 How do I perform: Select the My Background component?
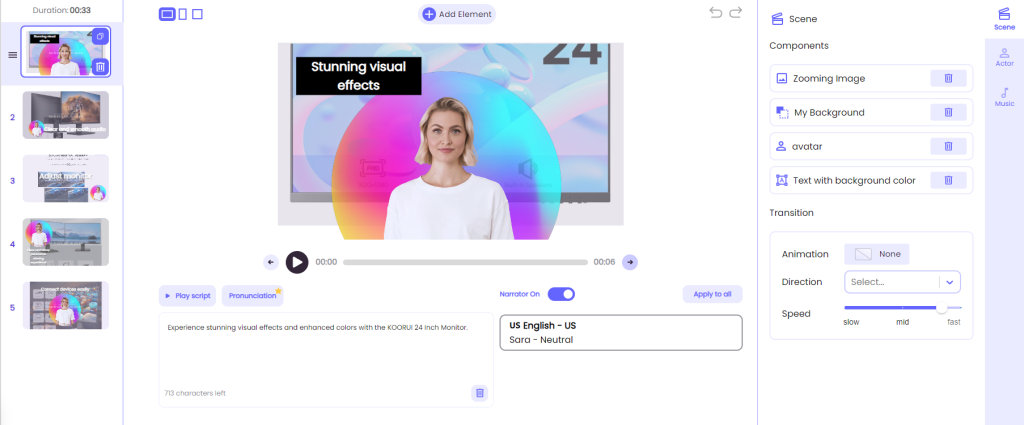click(871, 112)
